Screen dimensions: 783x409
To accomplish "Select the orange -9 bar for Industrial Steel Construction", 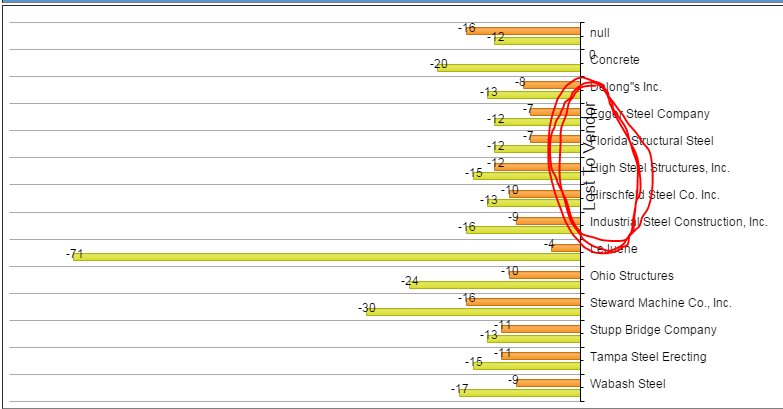I will point(548,221).
